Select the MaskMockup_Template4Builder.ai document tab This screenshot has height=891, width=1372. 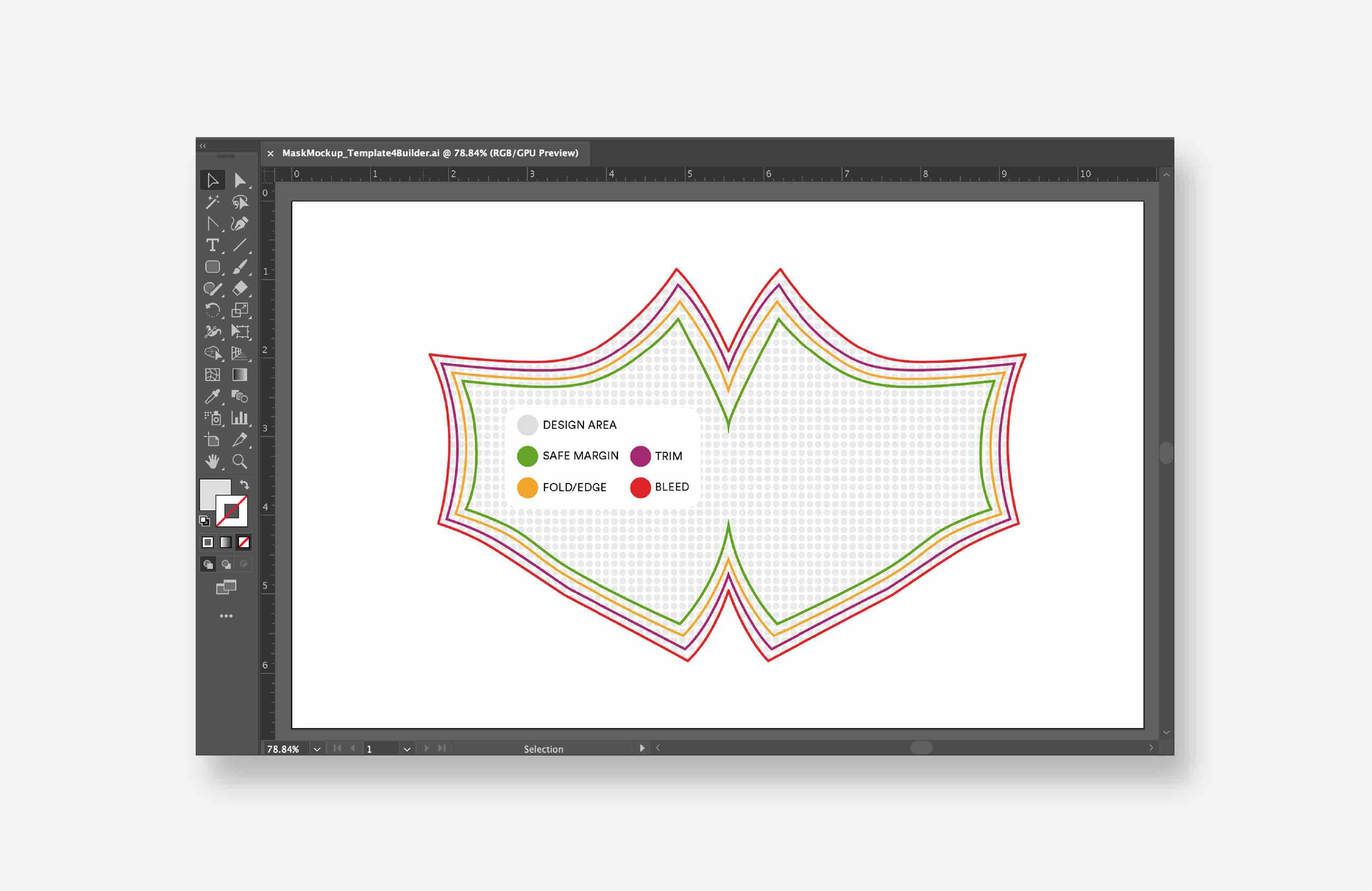pyautogui.click(x=430, y=153)
